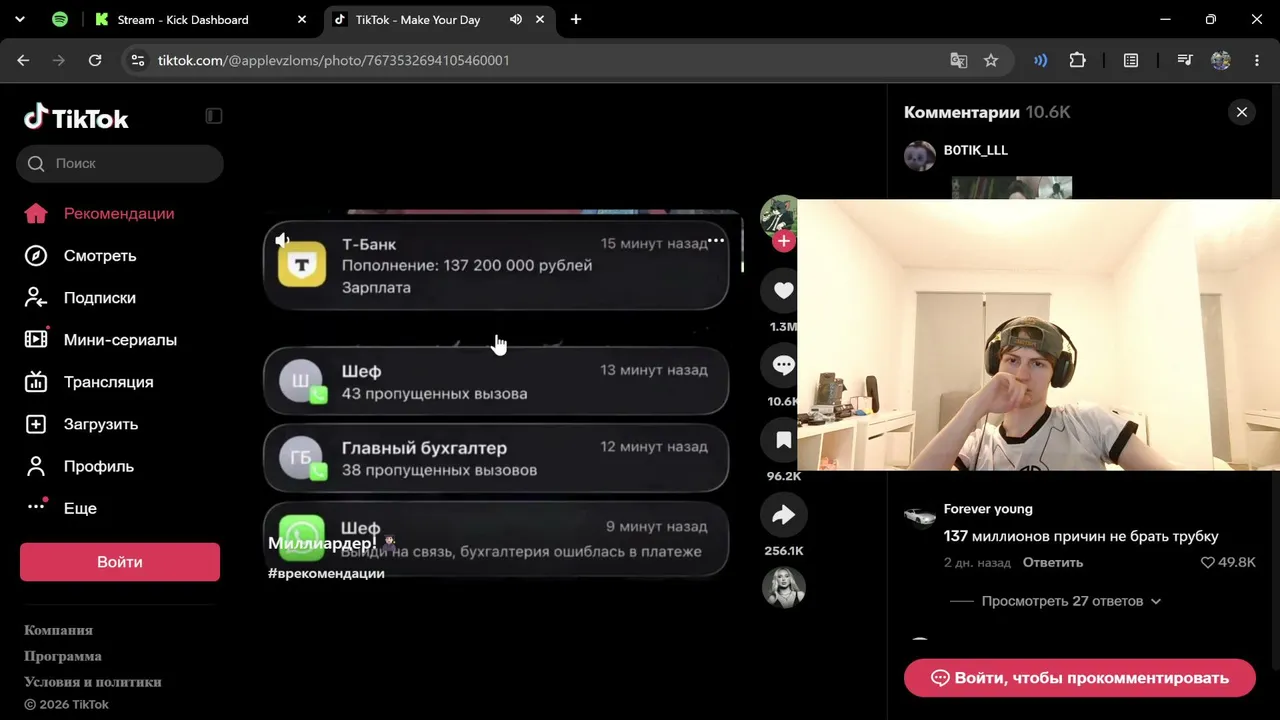This screenshot has width=1280, height=720.
Task: Click the red Войти button
Action: click(120, 562)
